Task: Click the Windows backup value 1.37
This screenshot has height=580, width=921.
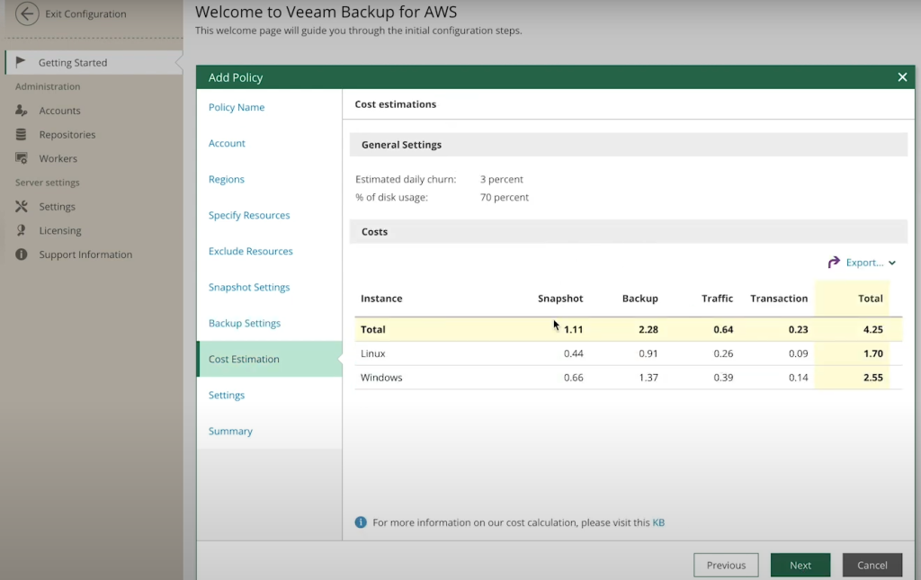Action: (648, 378)
